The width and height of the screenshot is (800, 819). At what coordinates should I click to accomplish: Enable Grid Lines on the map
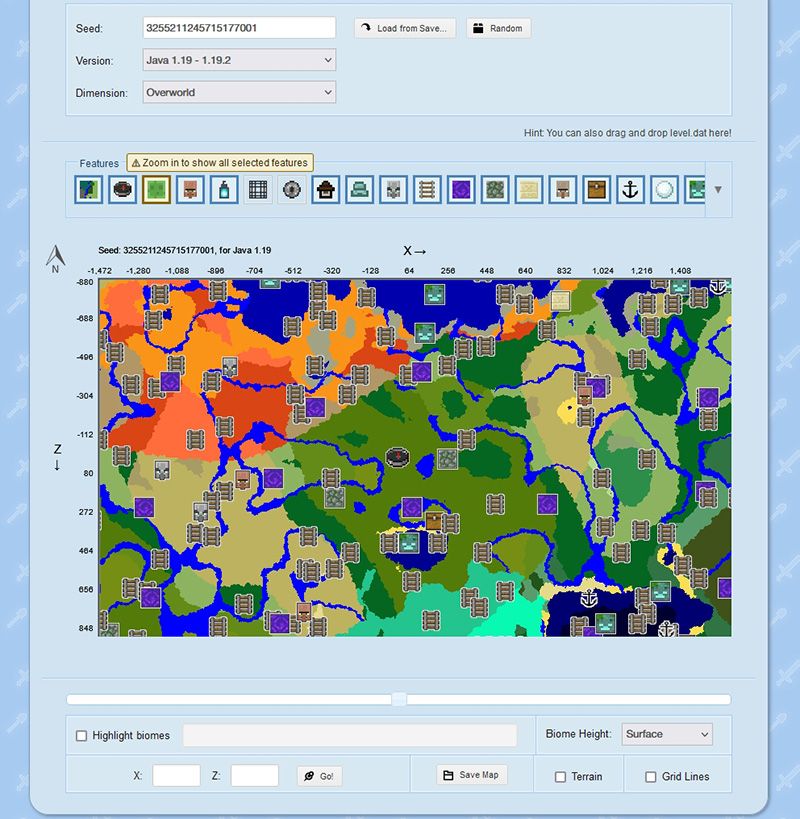click(x=650, y=775)
